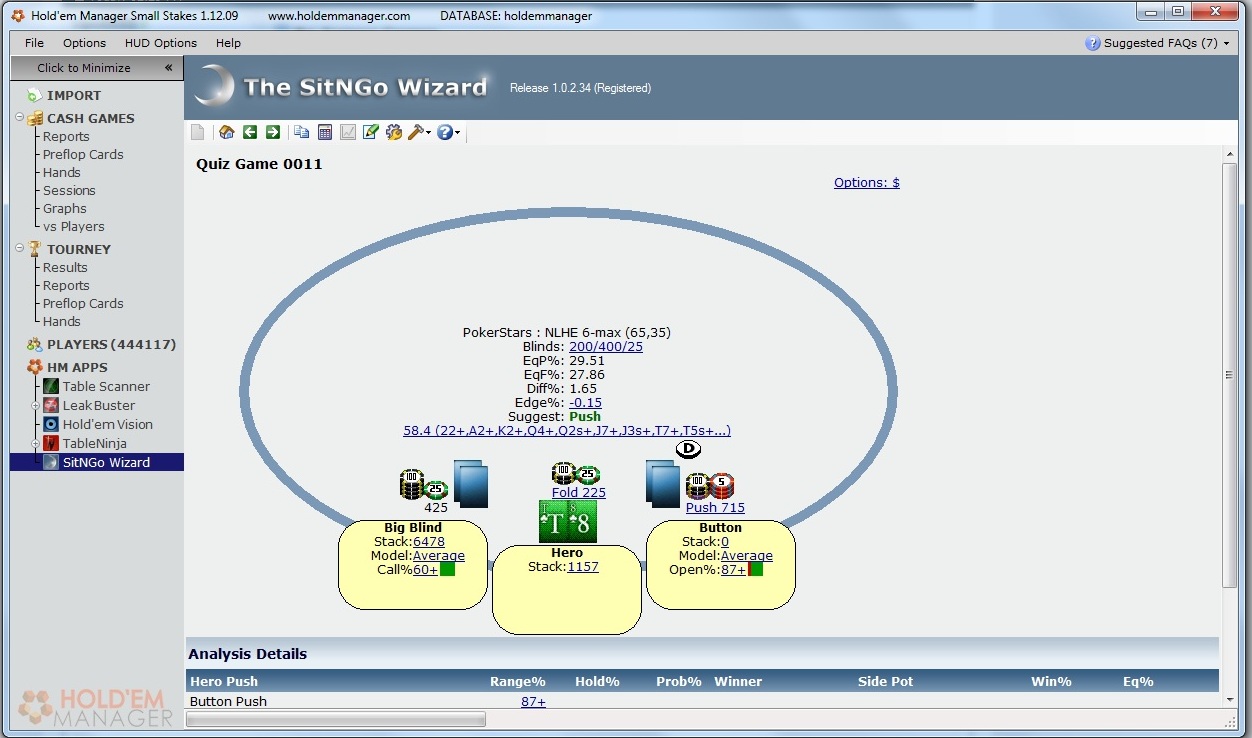The width and height of the screenshot is (1252, 738).
Task: Click Big Blind Call% 60+ link
Action: (x=426, y=570)
